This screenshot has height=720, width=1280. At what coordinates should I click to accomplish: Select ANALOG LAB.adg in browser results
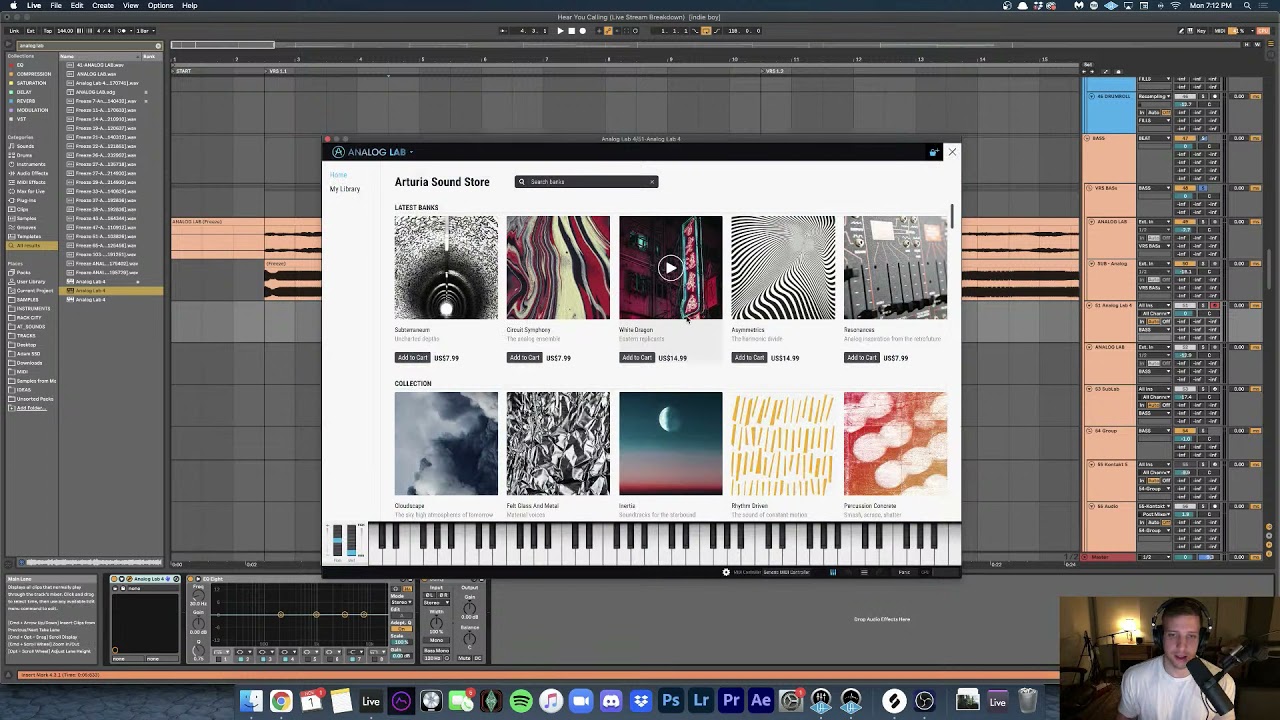97,92
